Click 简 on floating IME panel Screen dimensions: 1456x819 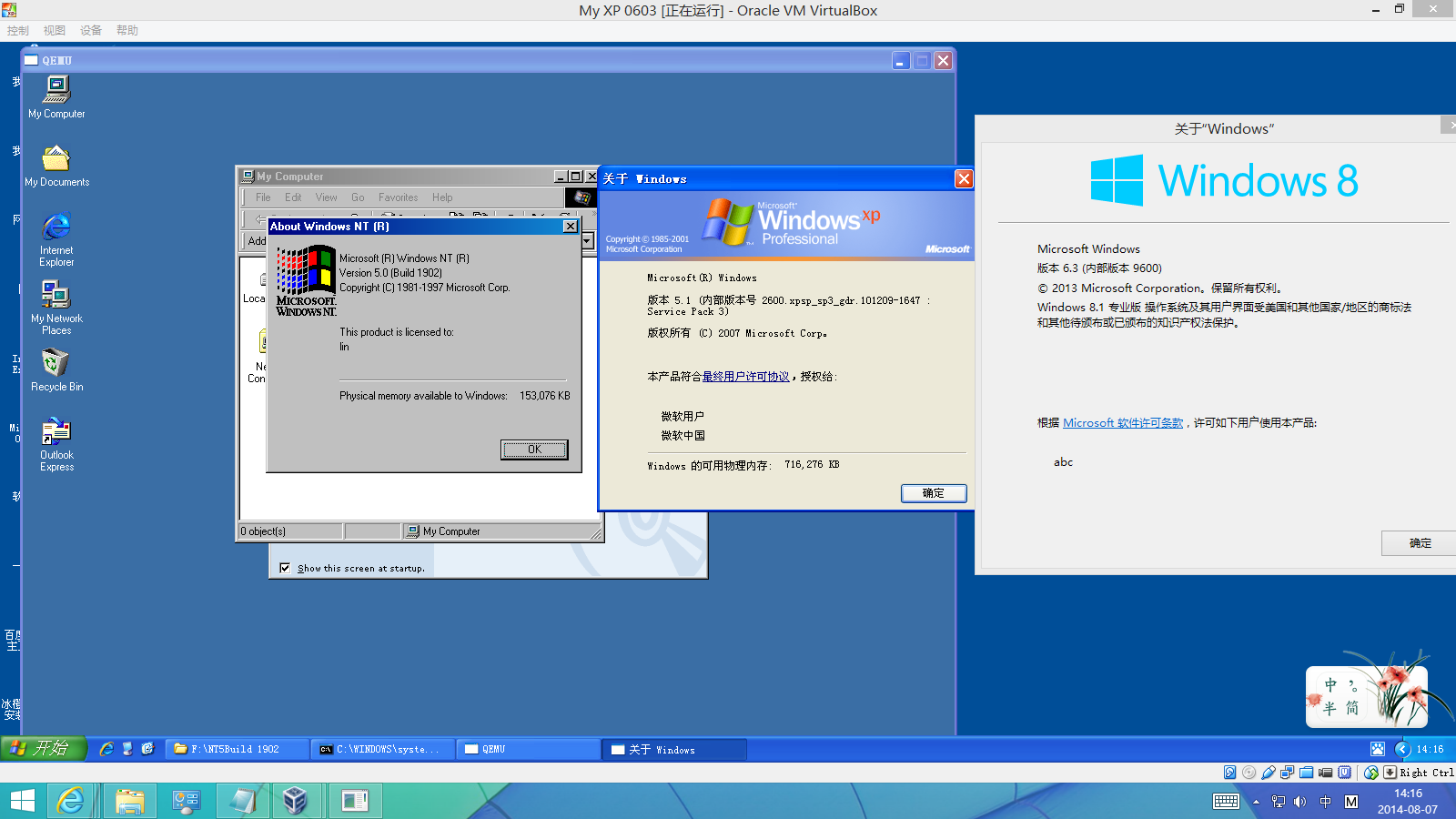tap(1352, 708)
